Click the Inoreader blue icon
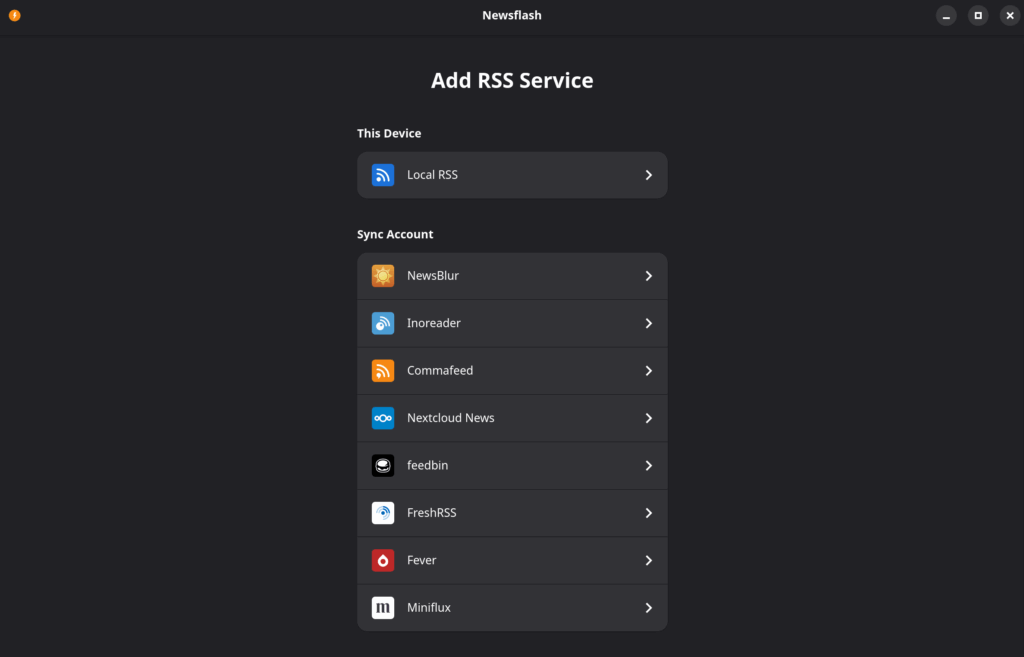This screenshot has width=1024, height=657. click(x=383, y=323)
